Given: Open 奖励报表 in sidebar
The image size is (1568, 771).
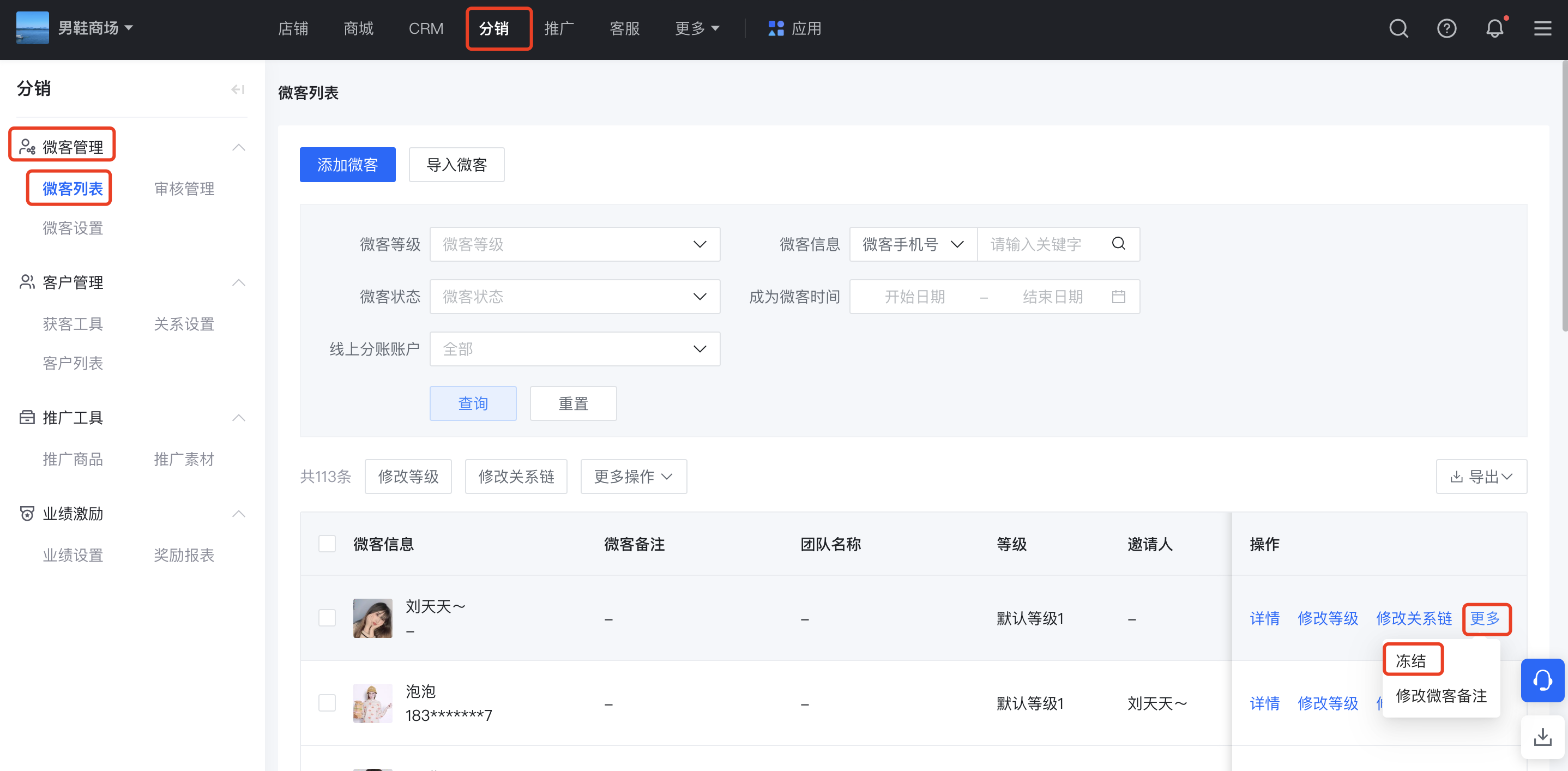Looking at the screenshot, I should 184,555.
